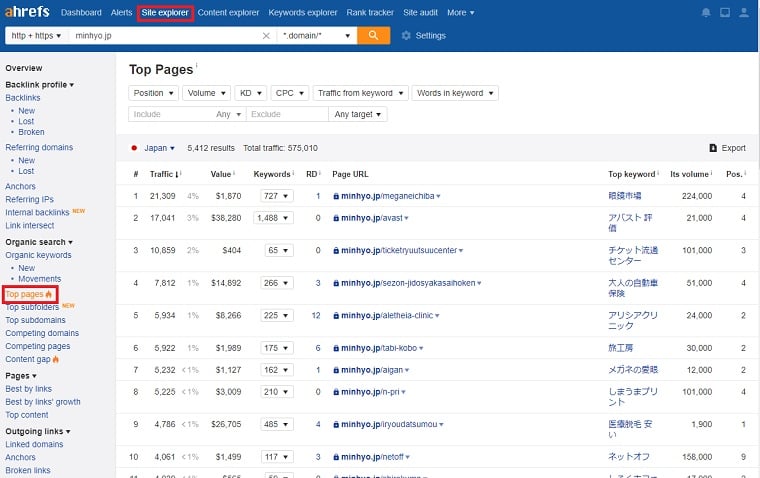Open the Site audit menu item
The width and height of the screenshot is (760, 478).
pyautogui.click(x=419, y=13)
